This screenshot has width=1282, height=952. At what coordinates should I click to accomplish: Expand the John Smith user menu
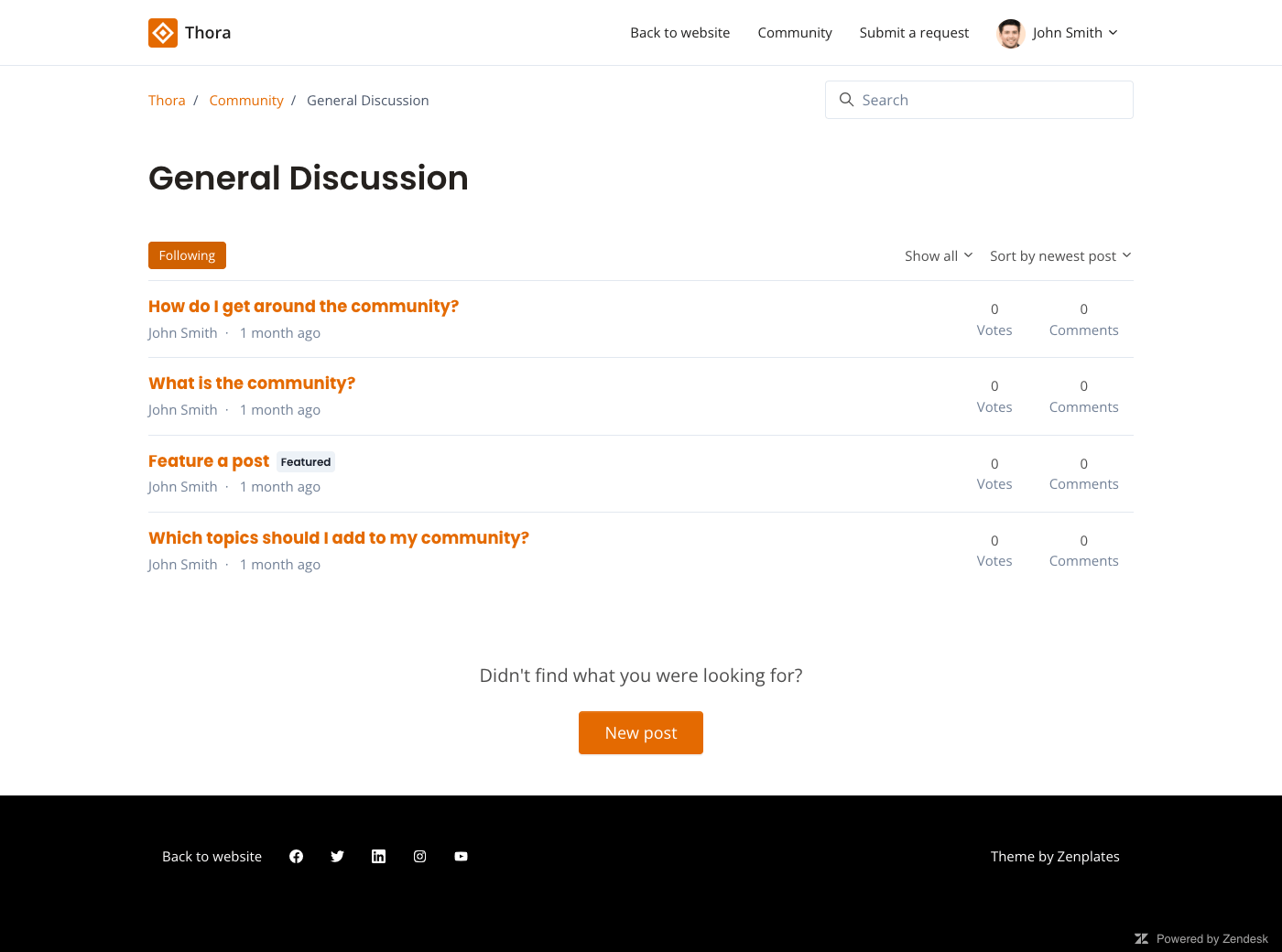tap(1074, 33)
